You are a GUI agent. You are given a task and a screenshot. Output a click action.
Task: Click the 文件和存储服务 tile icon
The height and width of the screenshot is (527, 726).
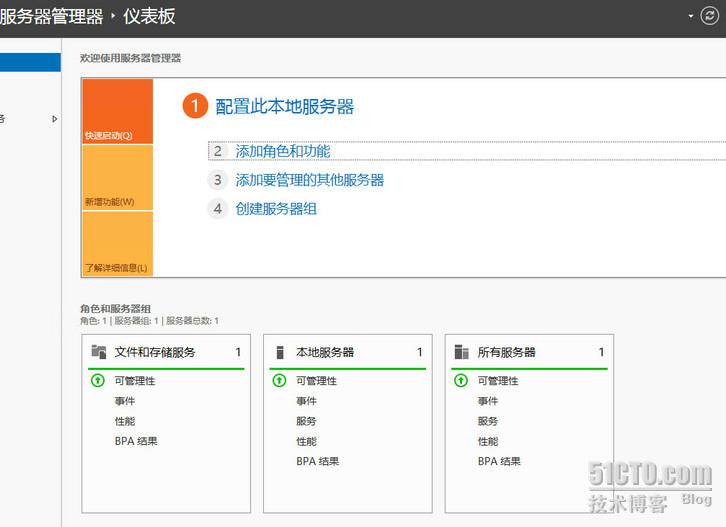[98, 352]
